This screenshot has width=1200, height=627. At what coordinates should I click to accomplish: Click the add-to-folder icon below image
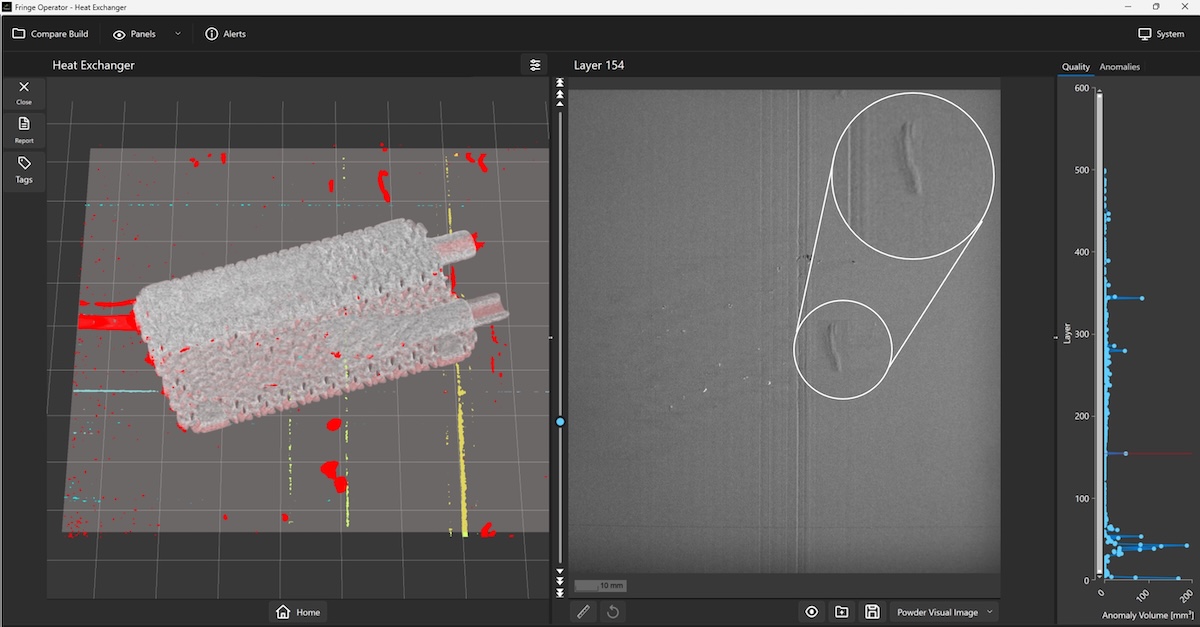(x=841, y=611)
